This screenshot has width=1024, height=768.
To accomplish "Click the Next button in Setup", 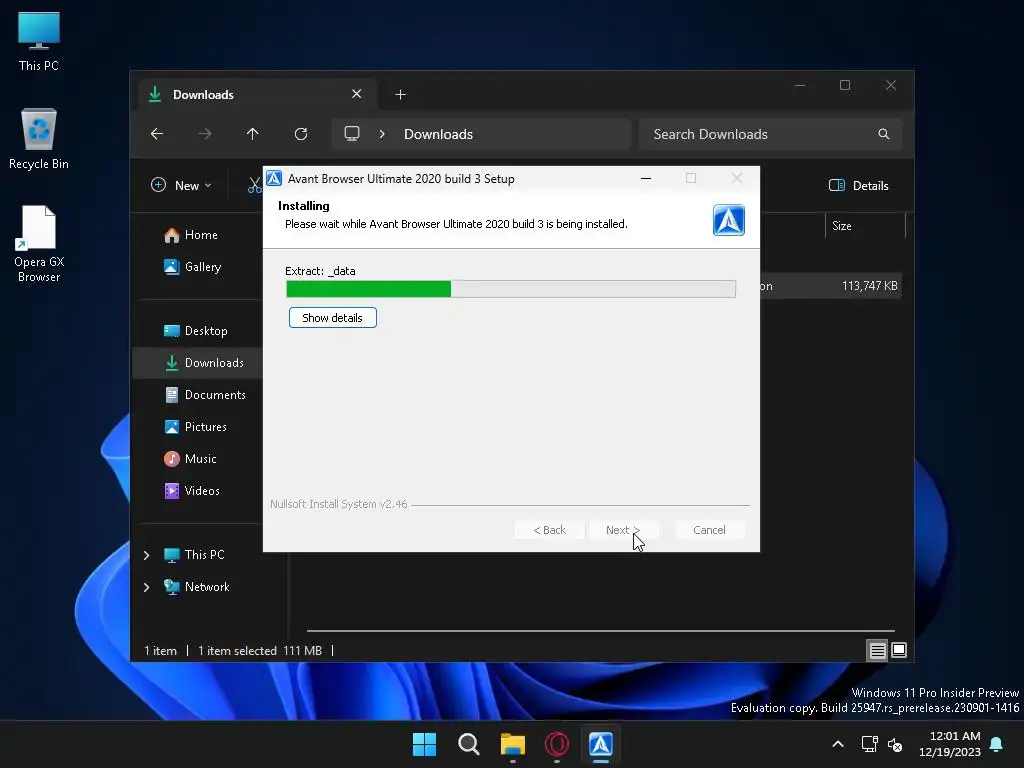I will click(623, 530).
